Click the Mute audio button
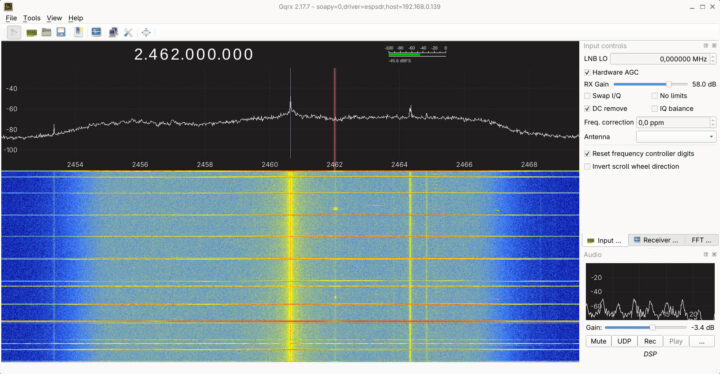 (598, 341)
